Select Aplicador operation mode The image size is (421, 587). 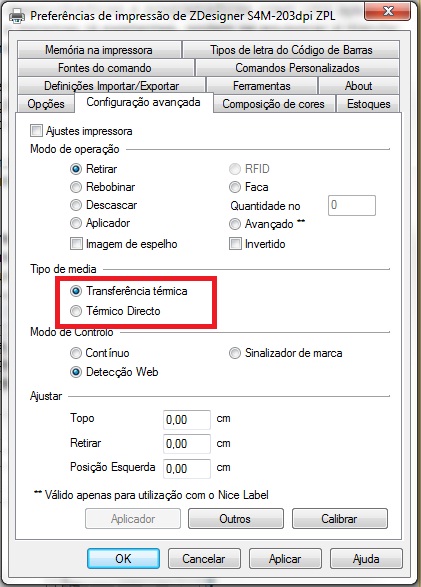(76, 223)
